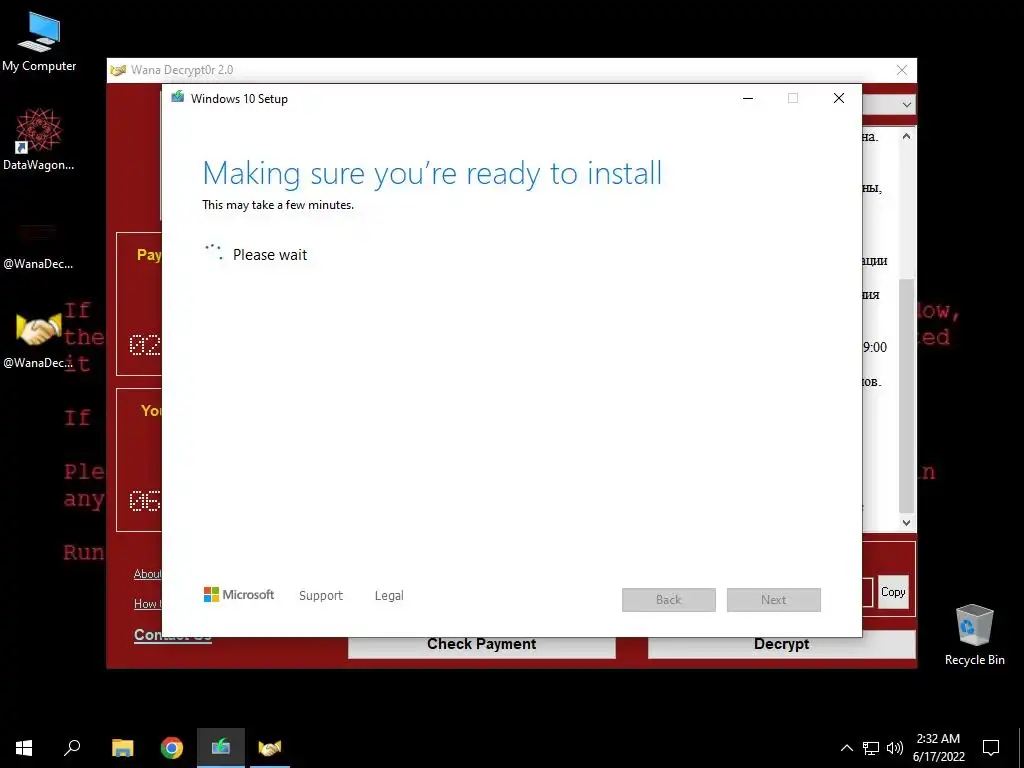Close the Wana Decrypt0r 2.0 window
Screen dimensions: 1024x768
click(902, 70)
